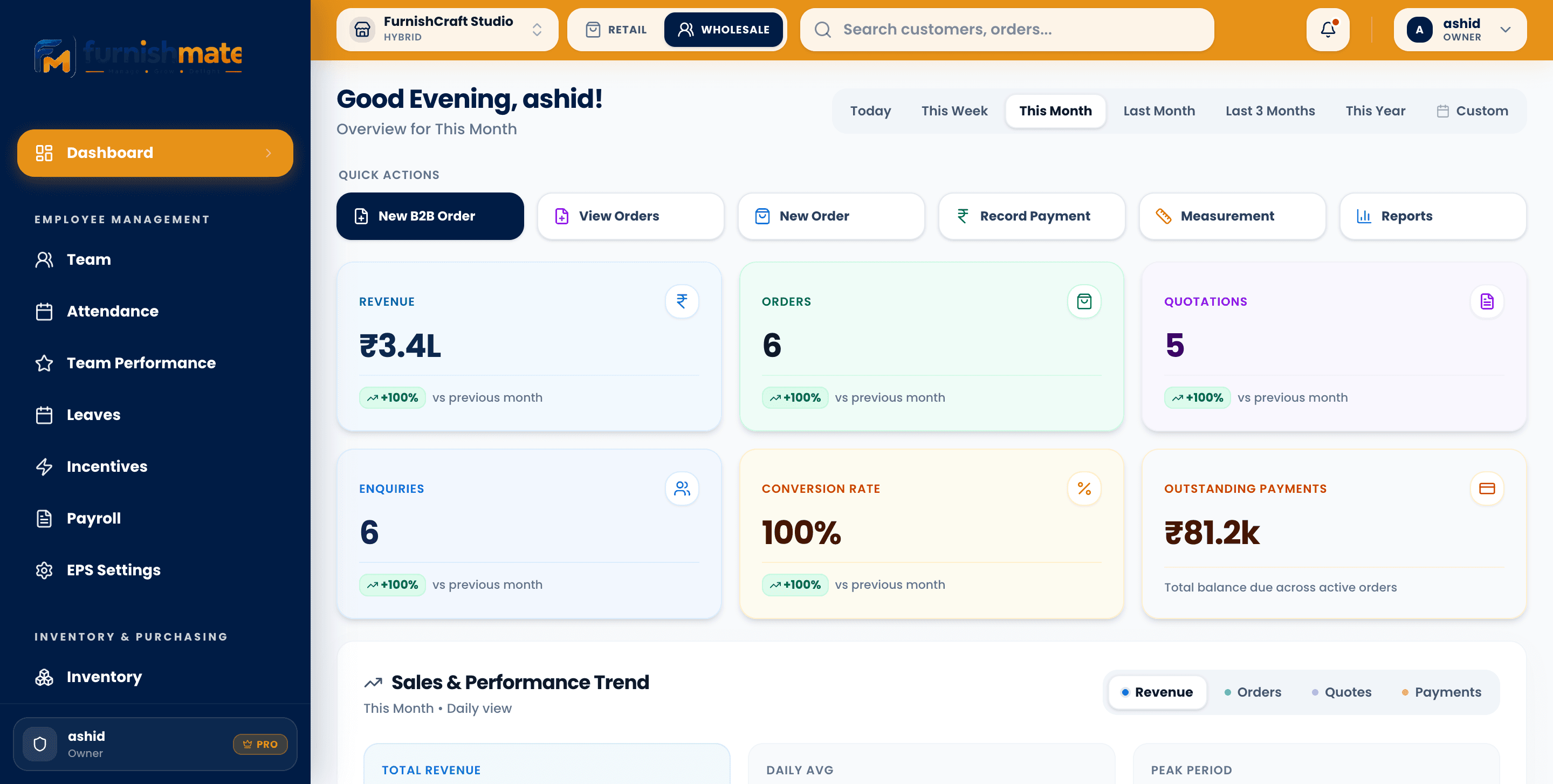Click the search customers, orders field
Screen dimensions: 1553x784
(x=1007, y=29)
